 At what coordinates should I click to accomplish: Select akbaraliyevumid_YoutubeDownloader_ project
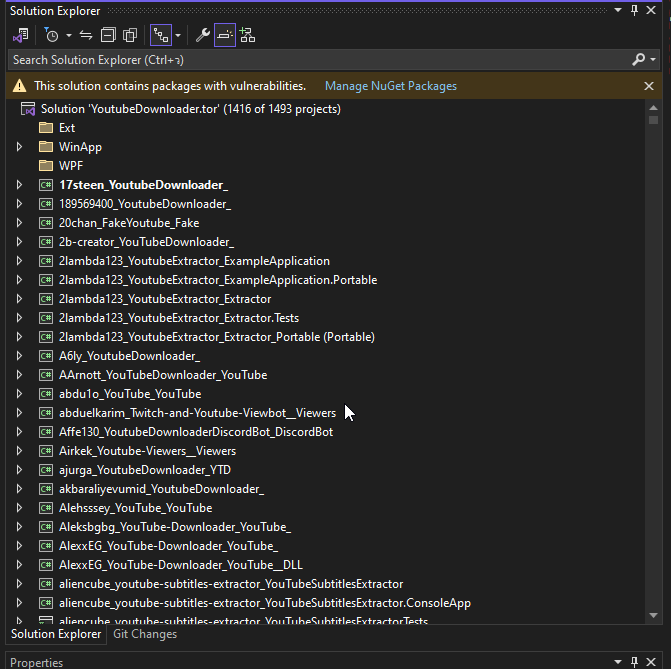click(x=161, y=489)
